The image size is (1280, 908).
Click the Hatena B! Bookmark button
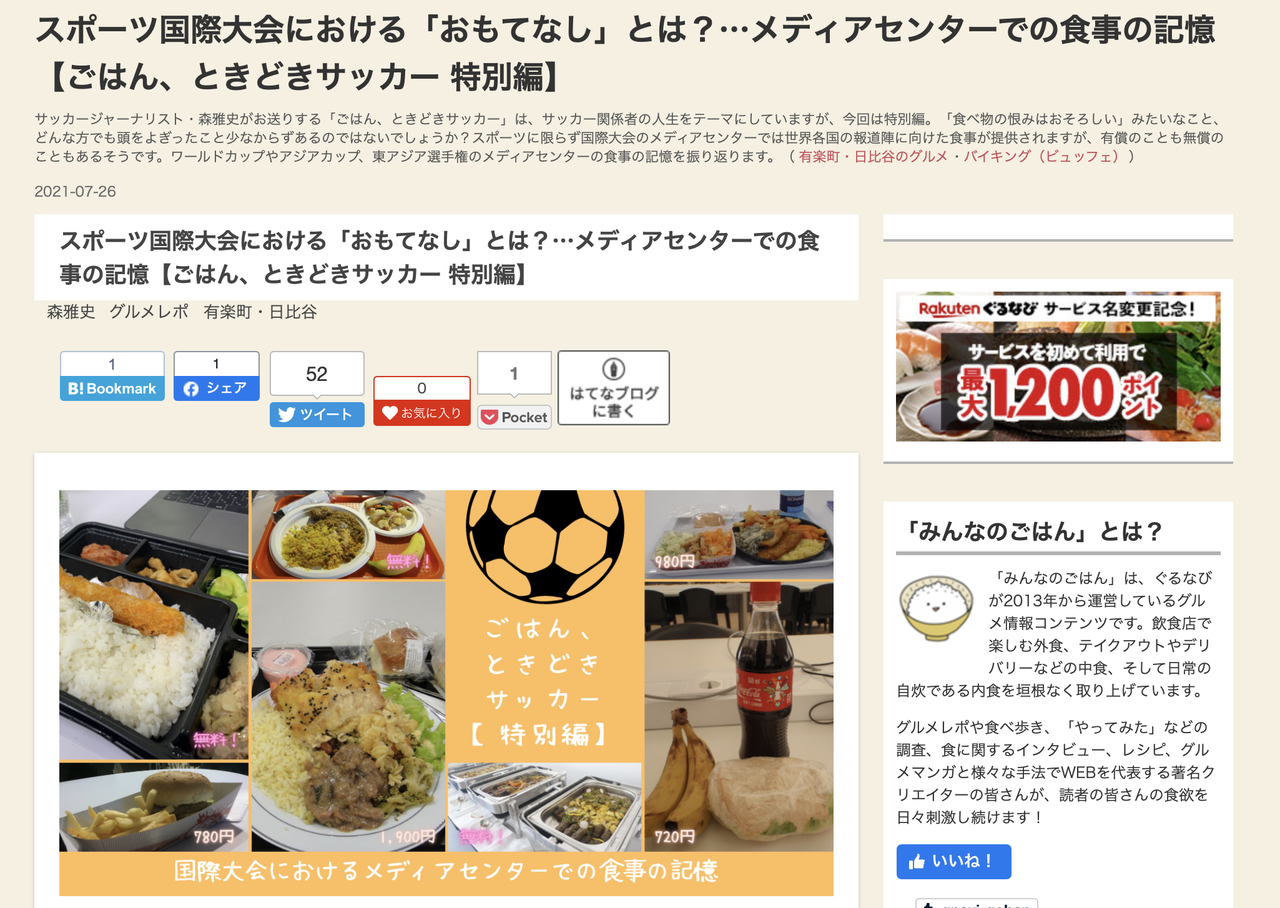112,389
